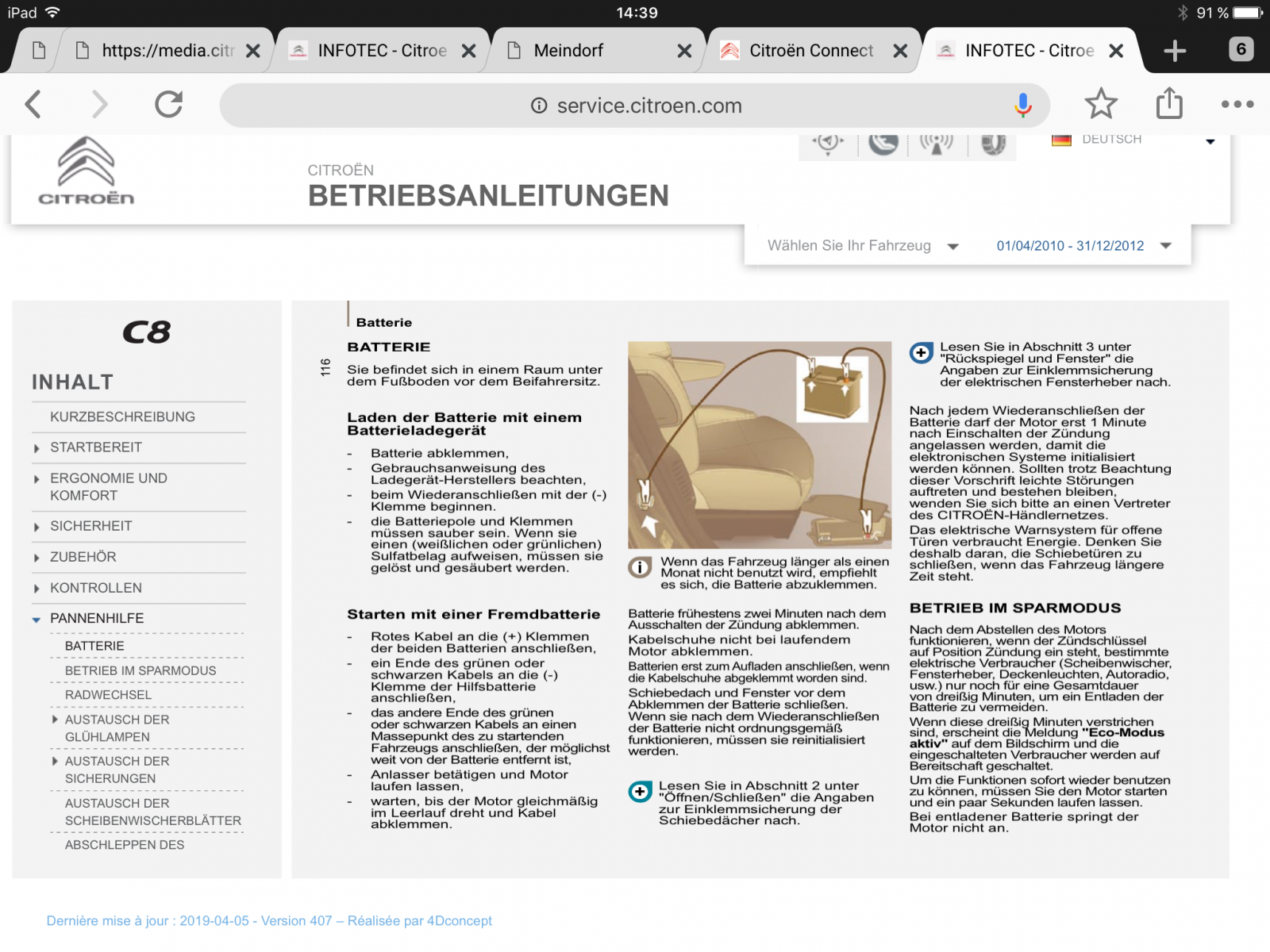Screen dimensions: 1270x952
Task: Click the INHALT sidebar heading
Action: (72, 382)
